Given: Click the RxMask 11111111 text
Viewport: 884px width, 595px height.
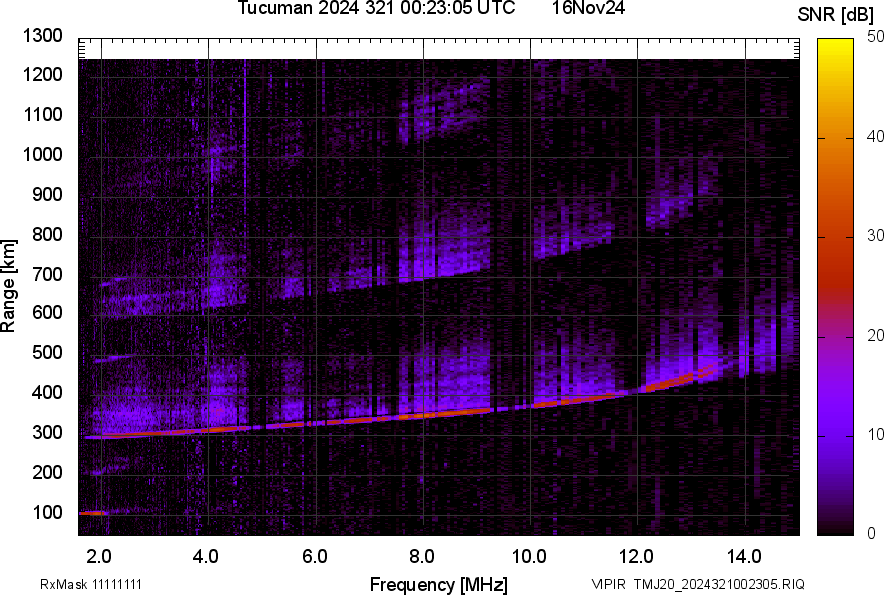Looking at the screenshot, I should [90, 584].
